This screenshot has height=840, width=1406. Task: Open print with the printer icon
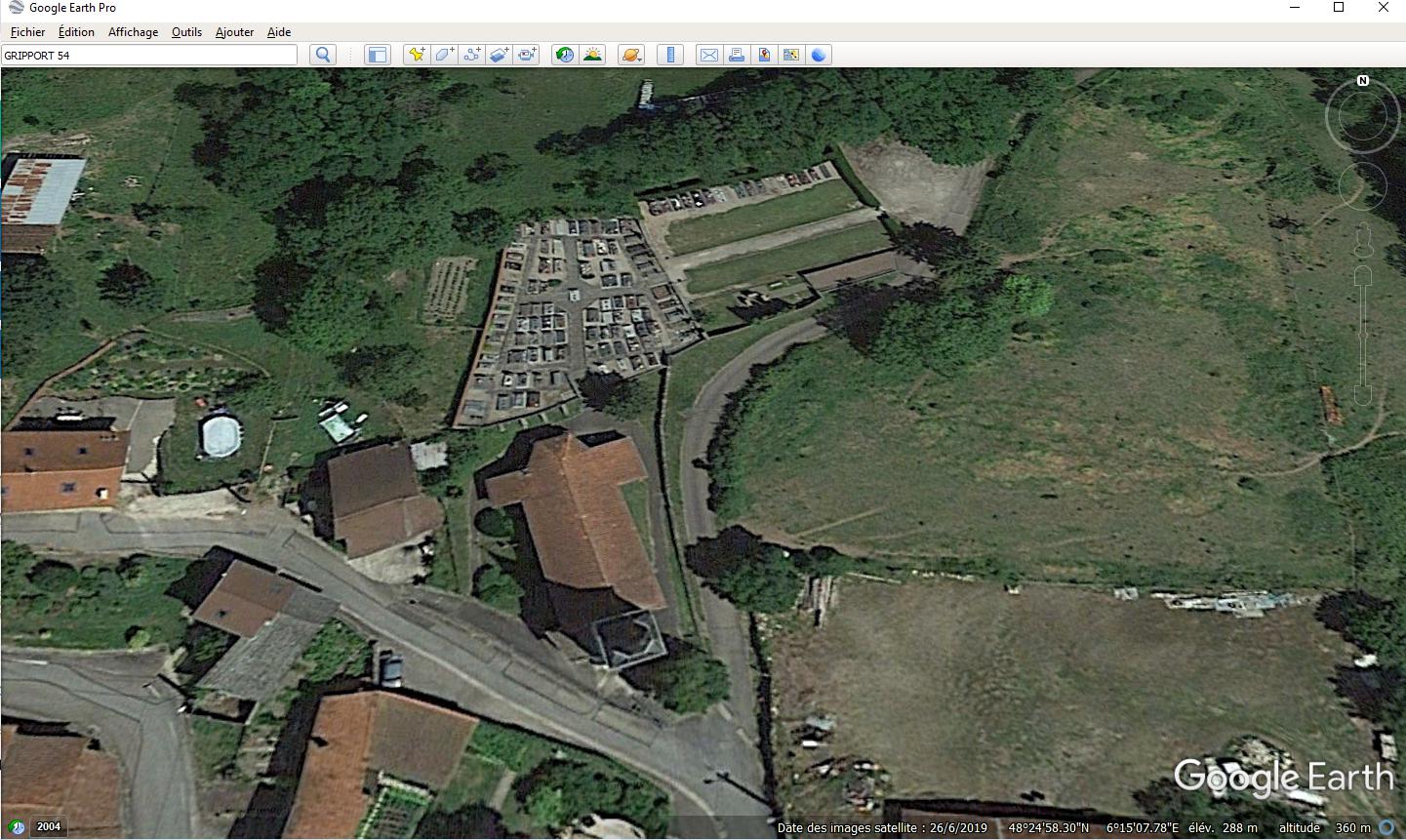(x=737, y=55)
